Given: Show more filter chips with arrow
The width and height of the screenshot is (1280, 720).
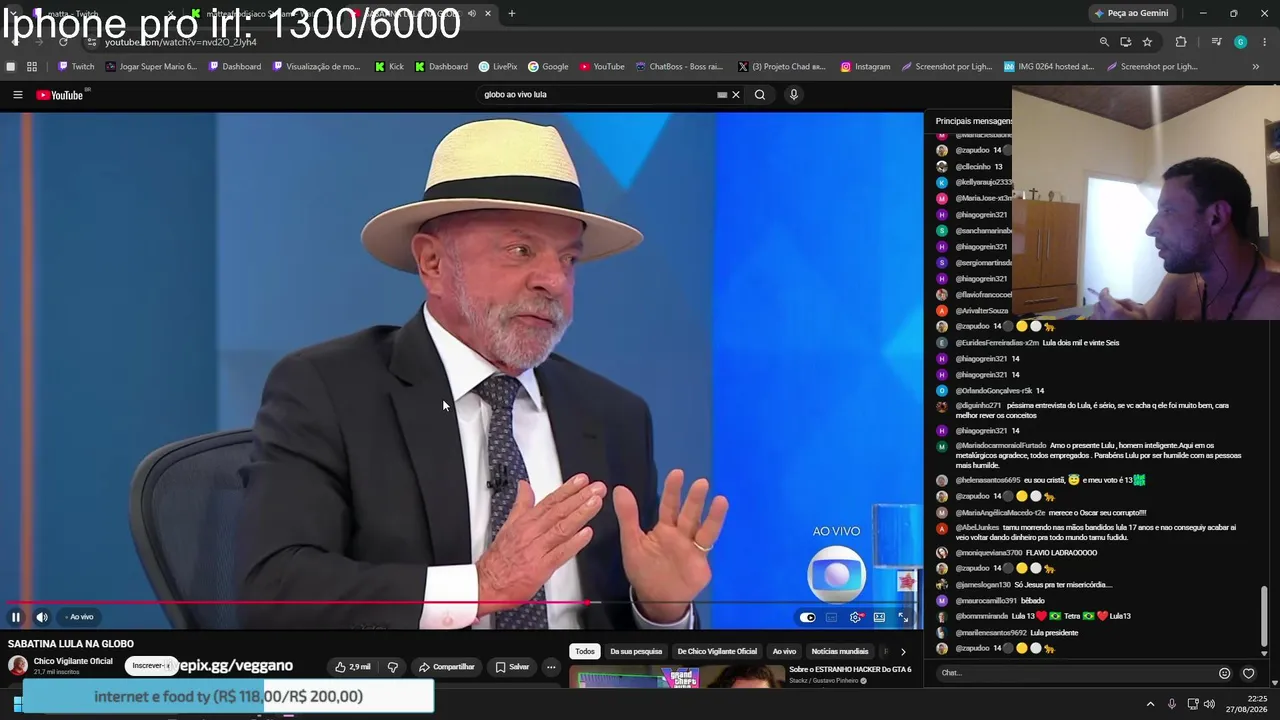Looking at the screenshot, I should click(x=903, y=652).
